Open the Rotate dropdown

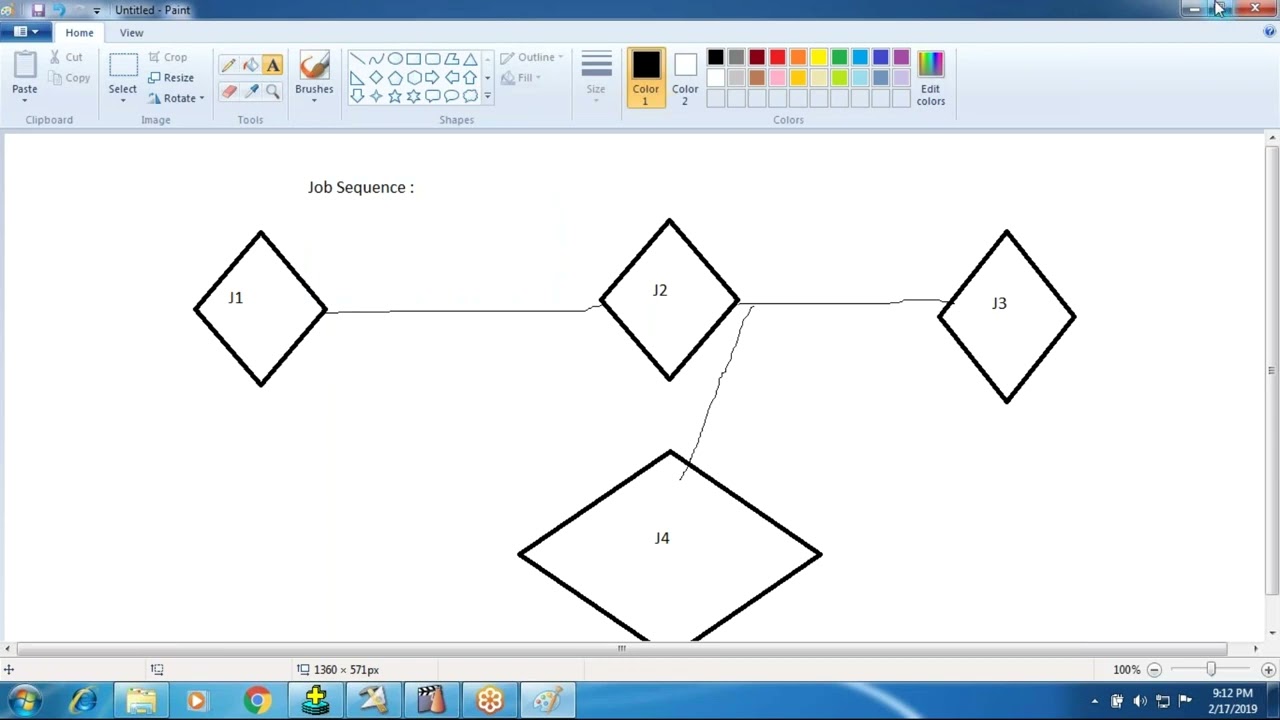[201, 98]
